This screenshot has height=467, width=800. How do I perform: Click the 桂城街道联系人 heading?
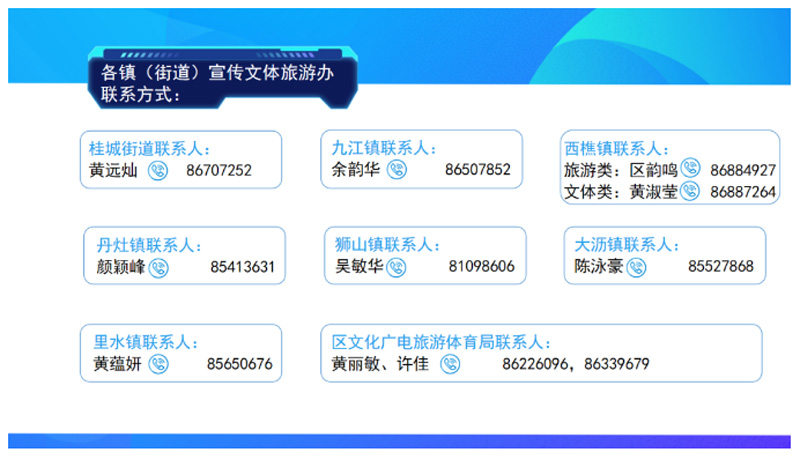coord(150,148)
